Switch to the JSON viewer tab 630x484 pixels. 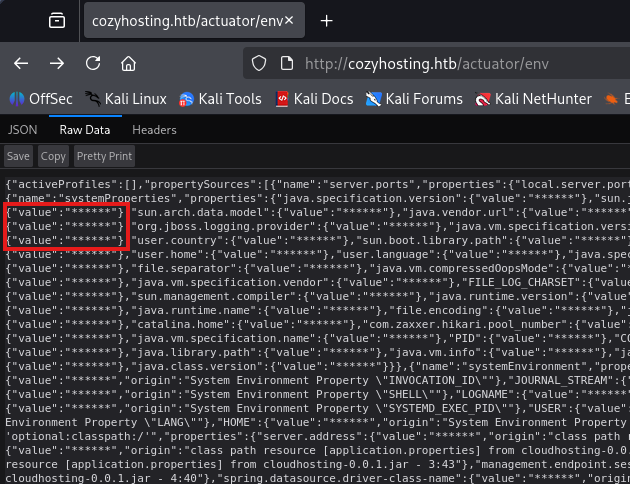click(23, 130)
